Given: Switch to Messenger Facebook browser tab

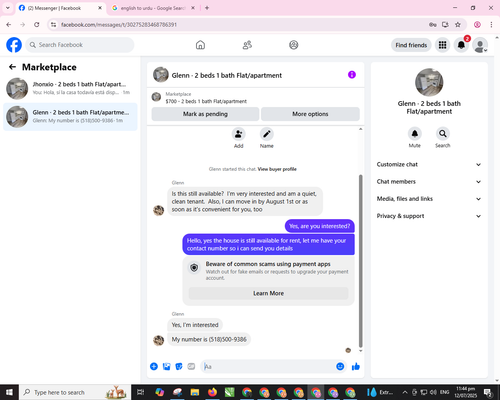Looking at the screenshot, I should click(60, 8).
